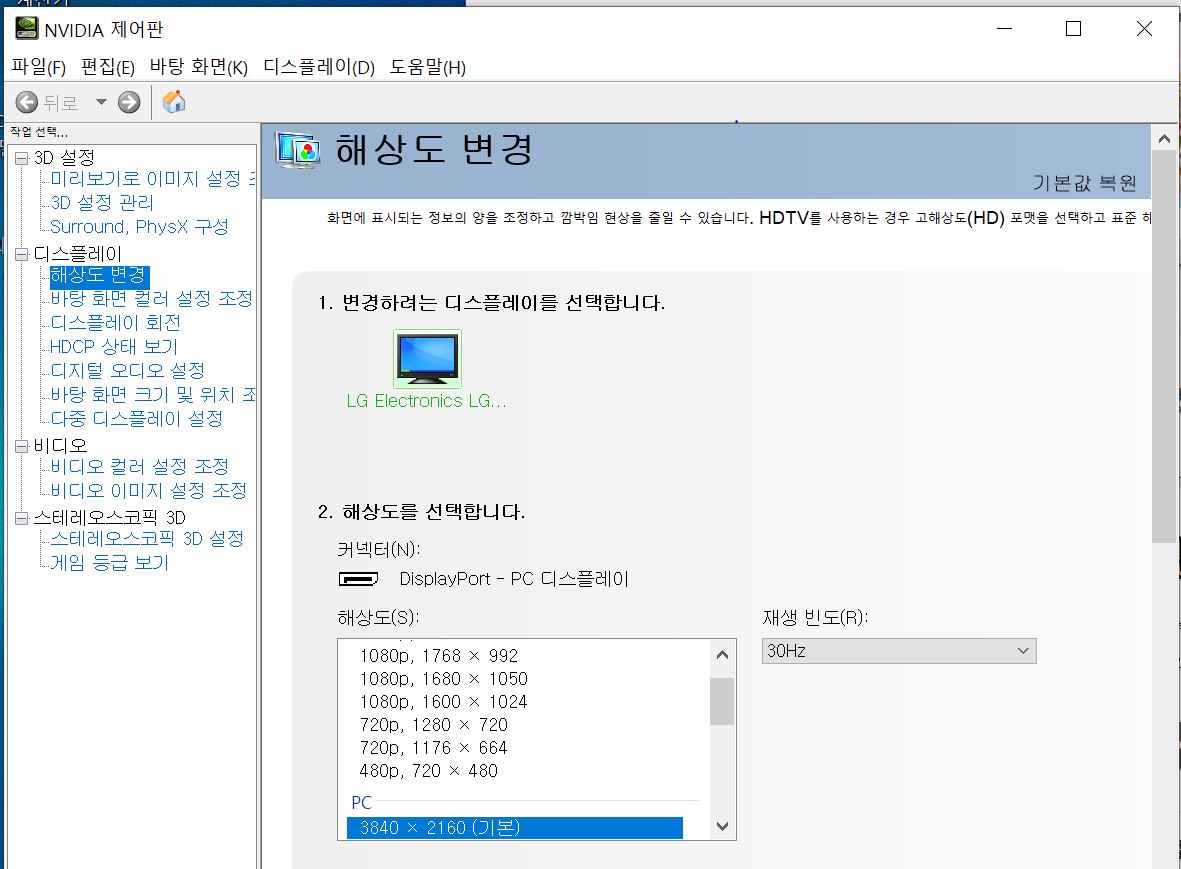Open the 디스플레이 회전 page
Image resolution: width=1181 pixels, height=869 pixels.
(115, 322)
